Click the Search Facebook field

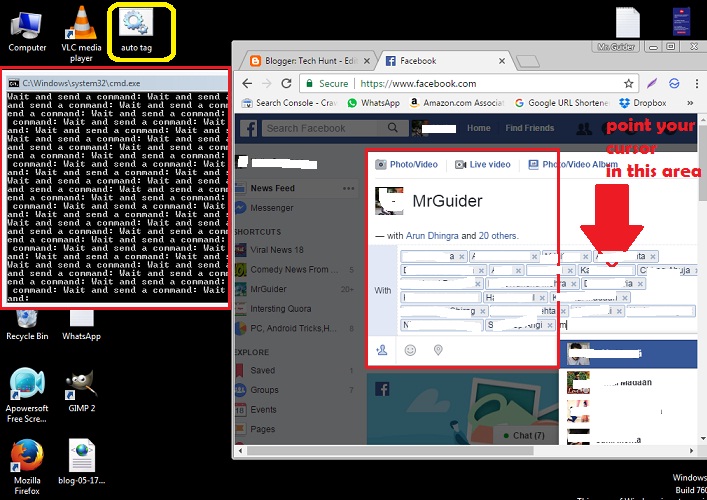coord(322,128)
